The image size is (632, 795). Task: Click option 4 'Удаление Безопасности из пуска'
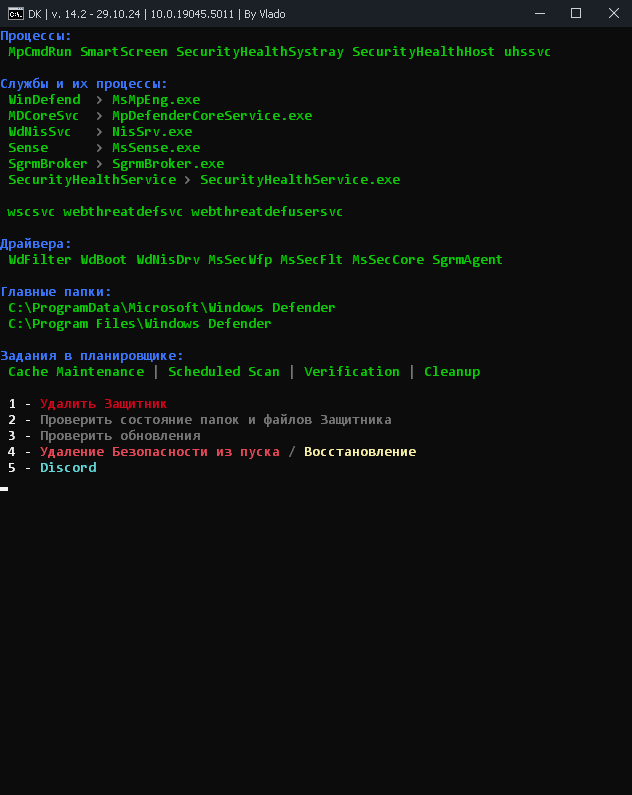click(x=160, y=452)
